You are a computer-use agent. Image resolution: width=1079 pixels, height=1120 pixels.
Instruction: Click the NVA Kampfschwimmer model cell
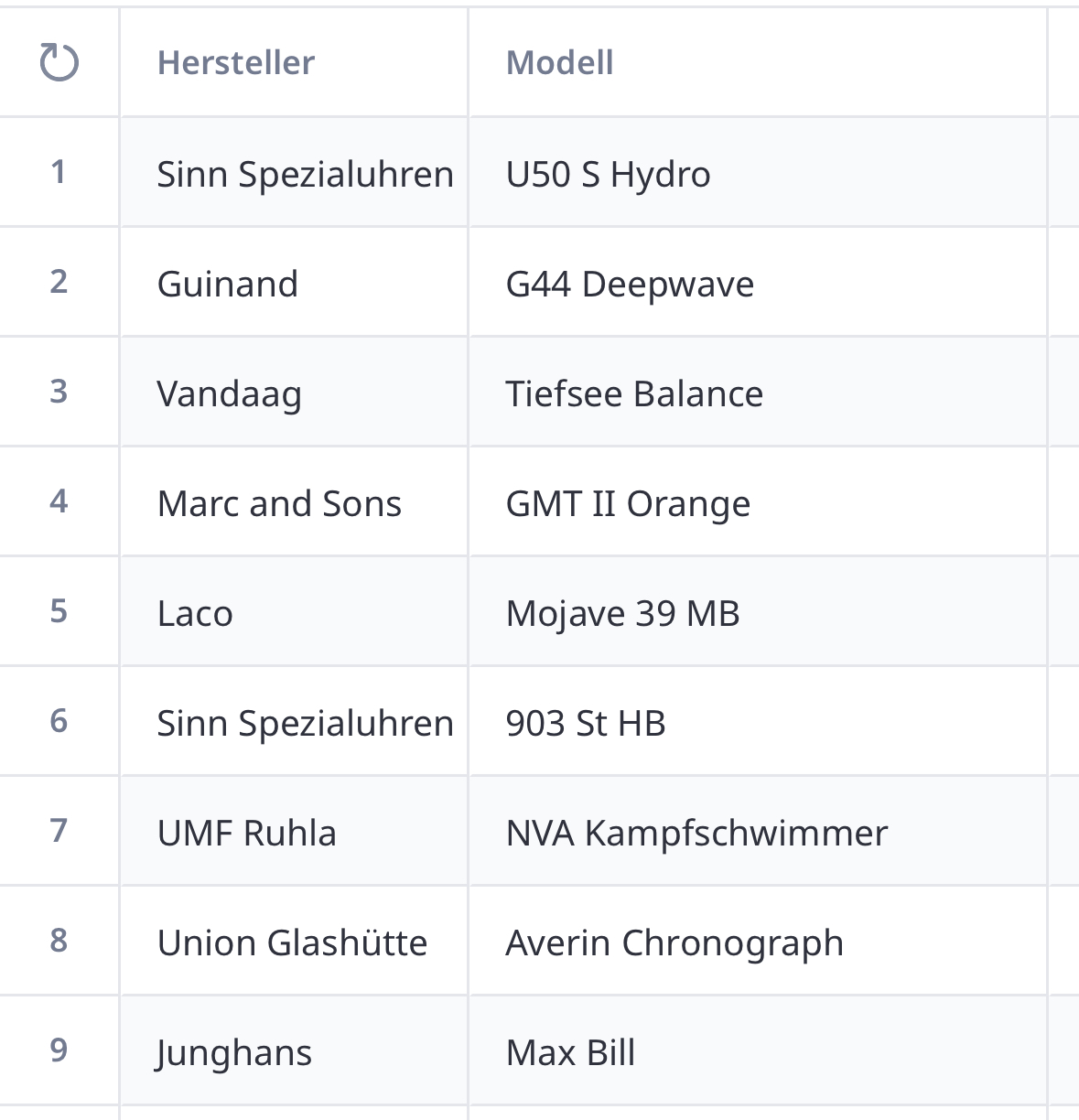(696, 833)
